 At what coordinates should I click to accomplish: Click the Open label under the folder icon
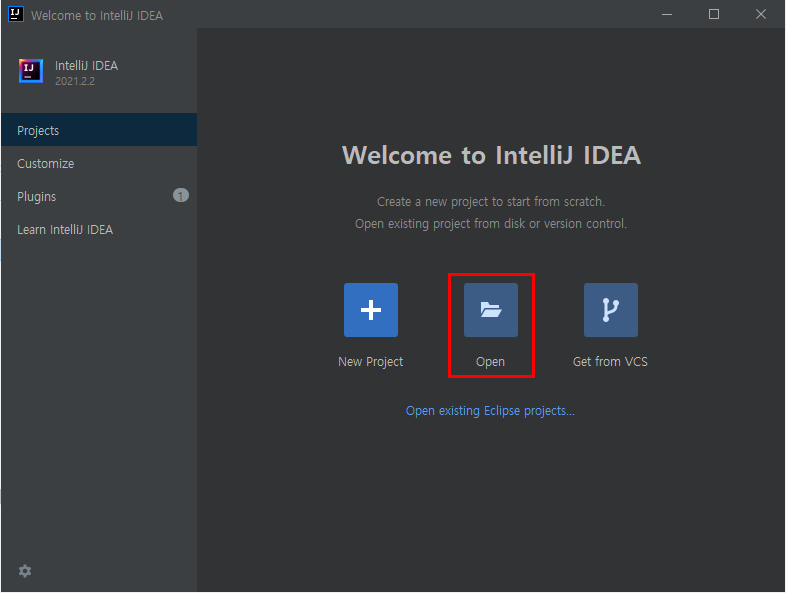(x=490, y=362)
